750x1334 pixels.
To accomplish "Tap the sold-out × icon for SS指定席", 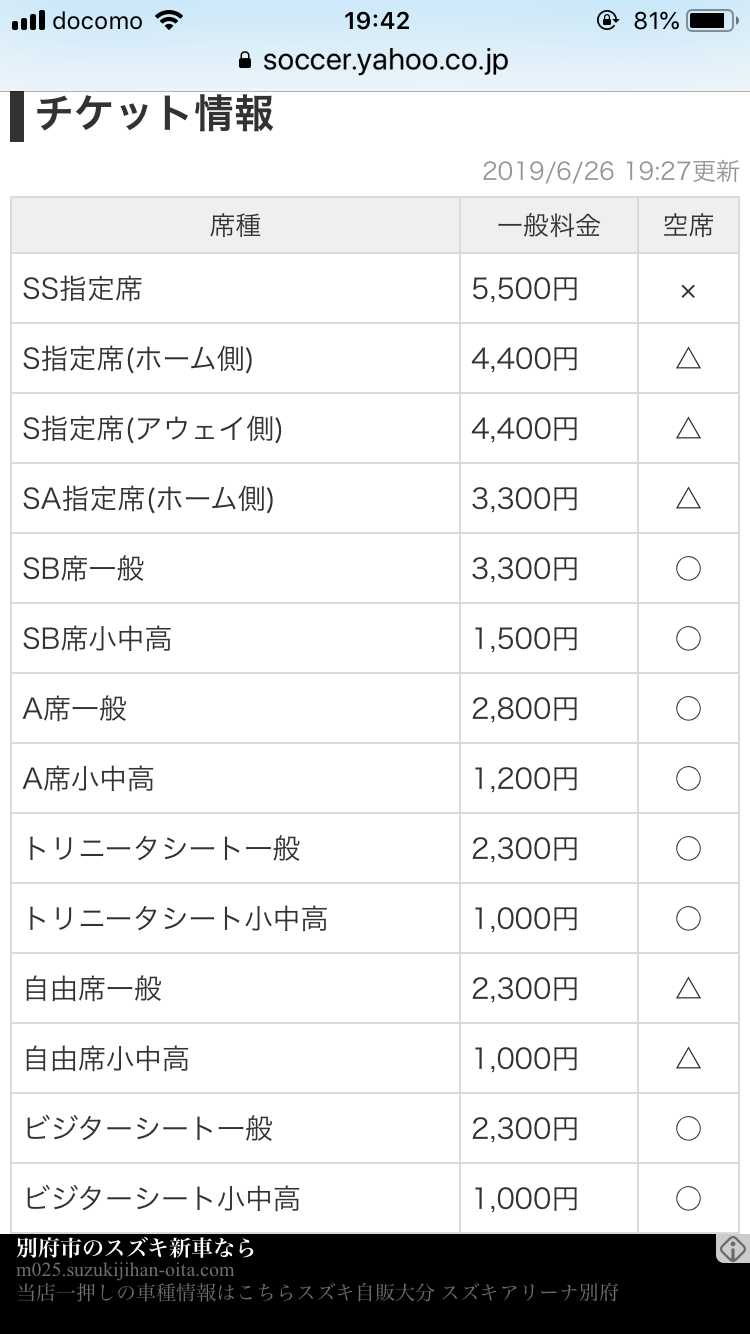I will (688, 291).
